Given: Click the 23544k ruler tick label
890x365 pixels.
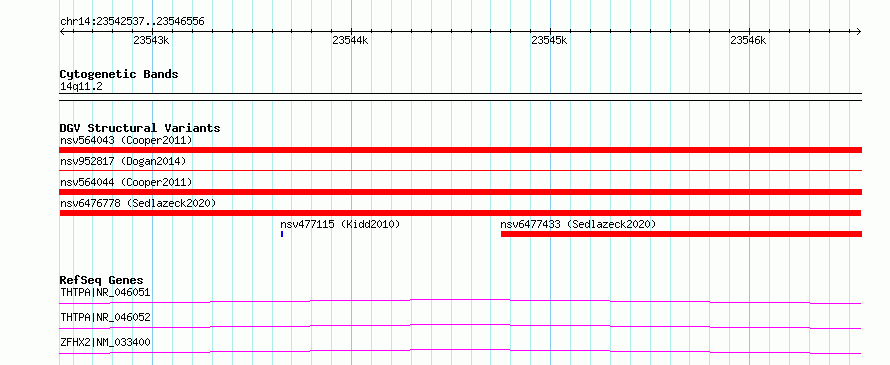Looking at the screenshot, I should [x=351, y=40].
